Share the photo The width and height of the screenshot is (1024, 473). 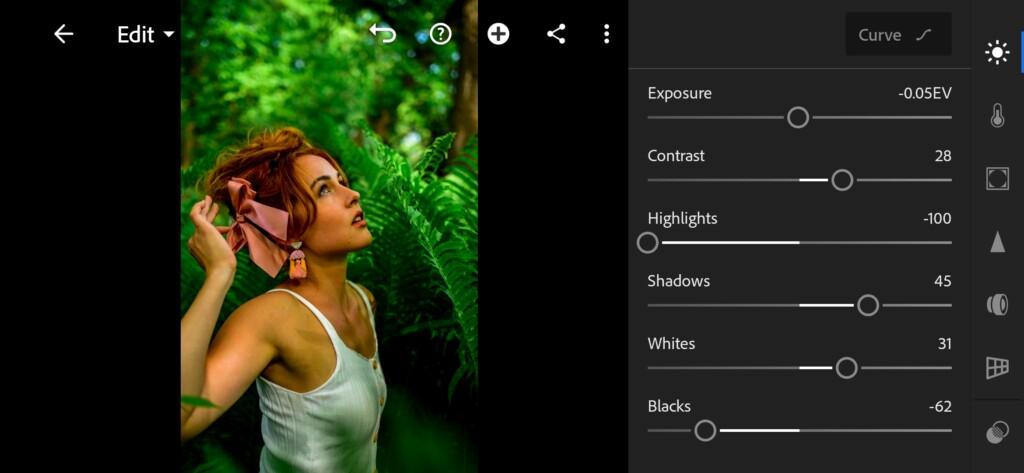[x=556, y=34]
